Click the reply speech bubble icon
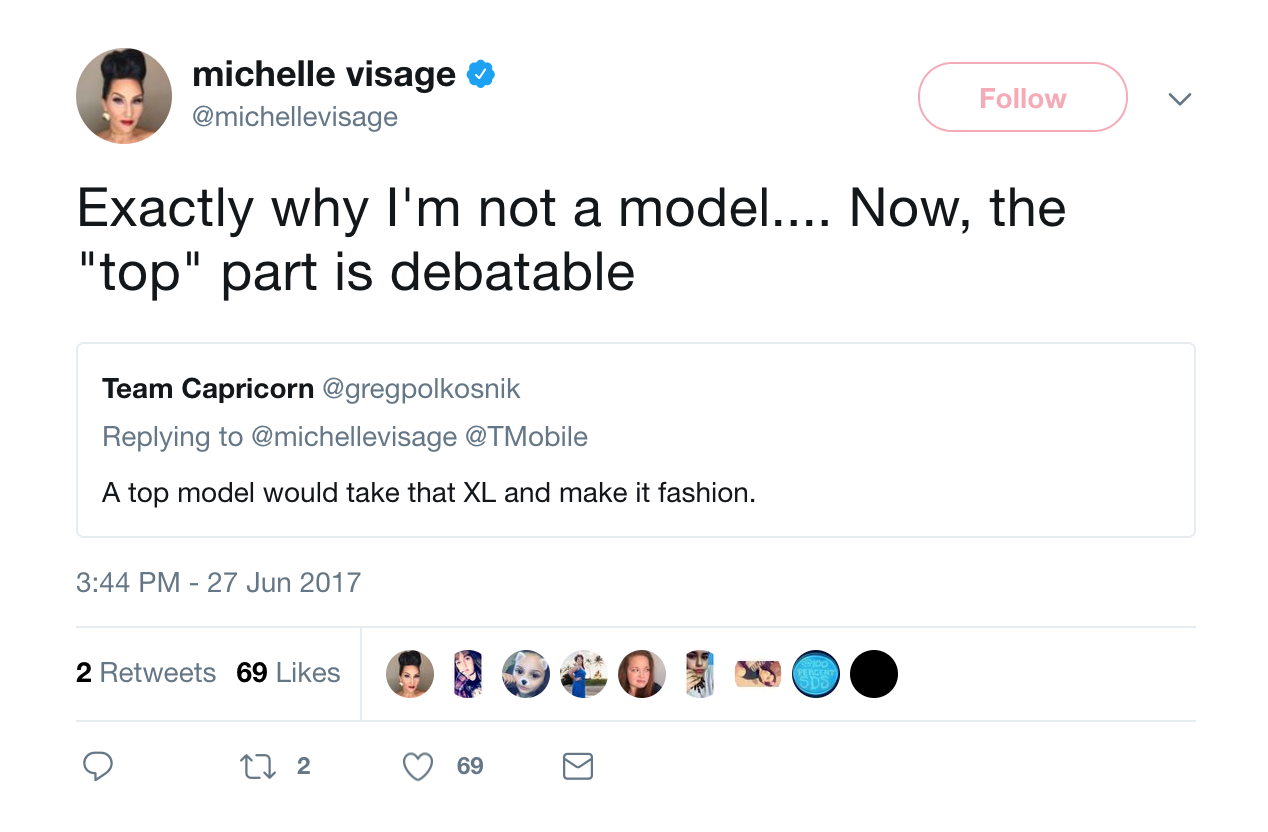The width and height of the screenshot is (1268, 832). pyautogui.click(x=97, y=766)
